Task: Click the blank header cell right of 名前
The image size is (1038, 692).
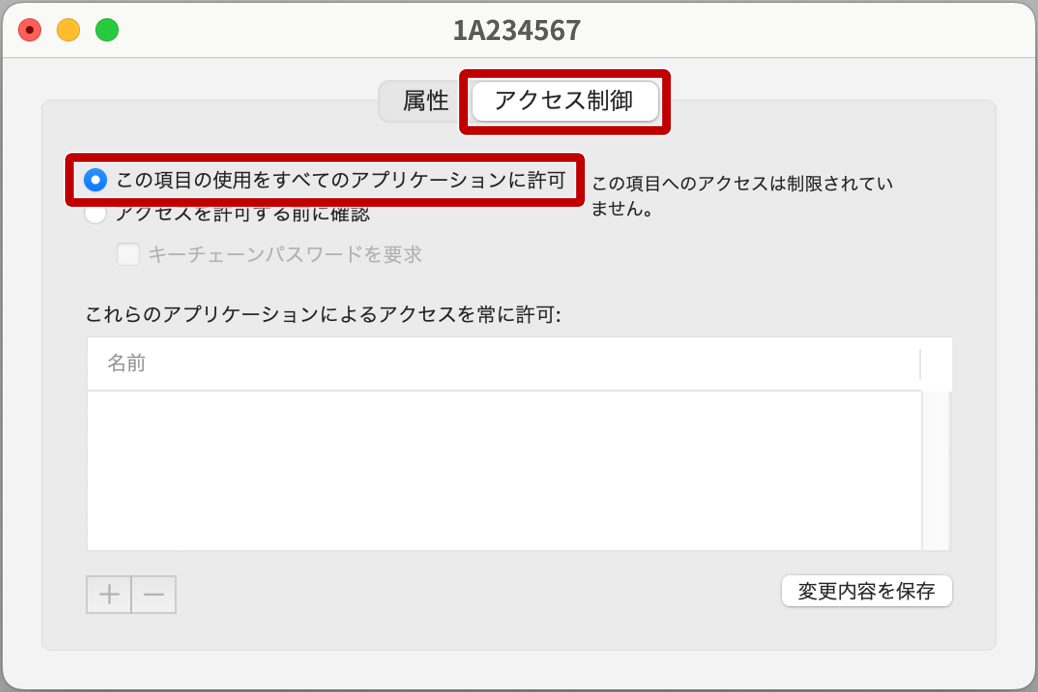Action: click(x=936, y=364)
